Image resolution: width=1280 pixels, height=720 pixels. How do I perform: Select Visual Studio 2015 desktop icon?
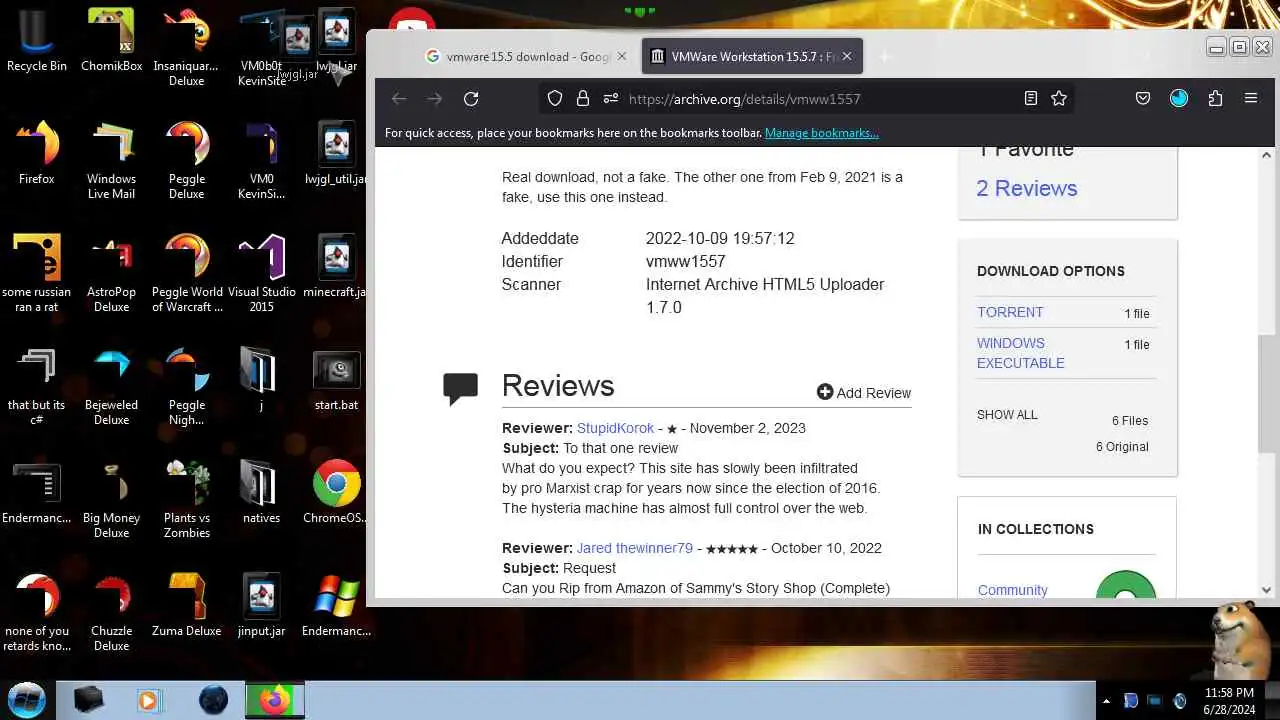coord(262,273)
